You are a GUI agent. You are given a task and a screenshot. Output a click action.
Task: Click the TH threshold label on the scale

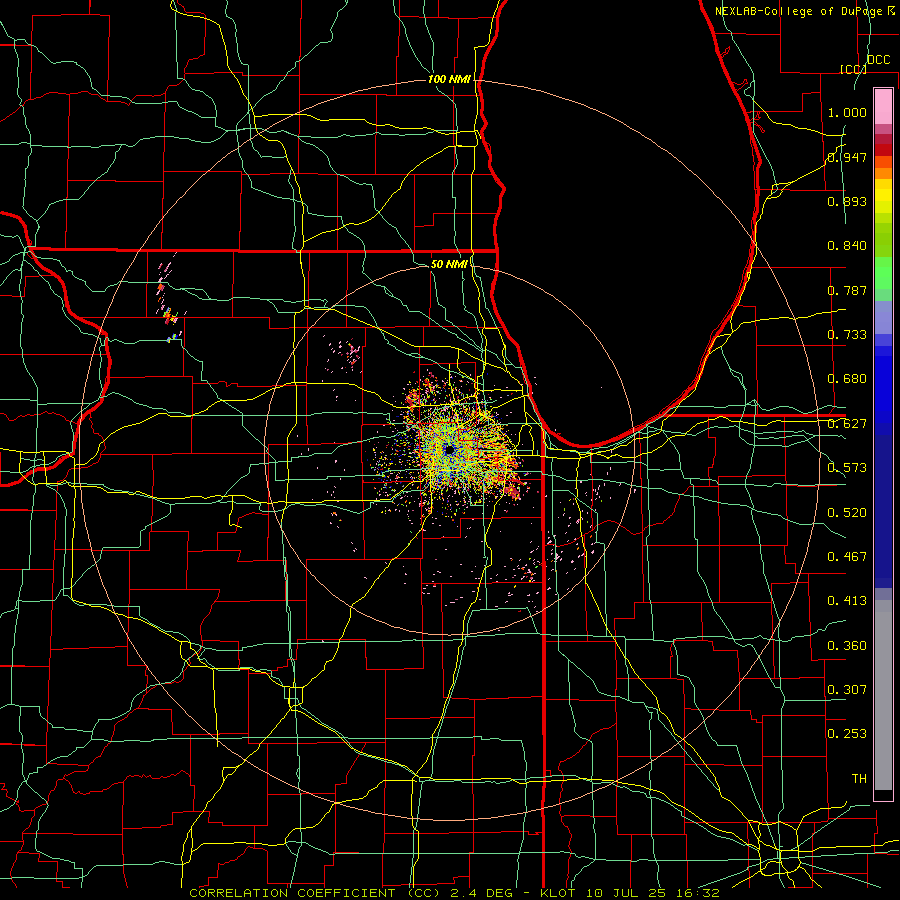(859, 779)
